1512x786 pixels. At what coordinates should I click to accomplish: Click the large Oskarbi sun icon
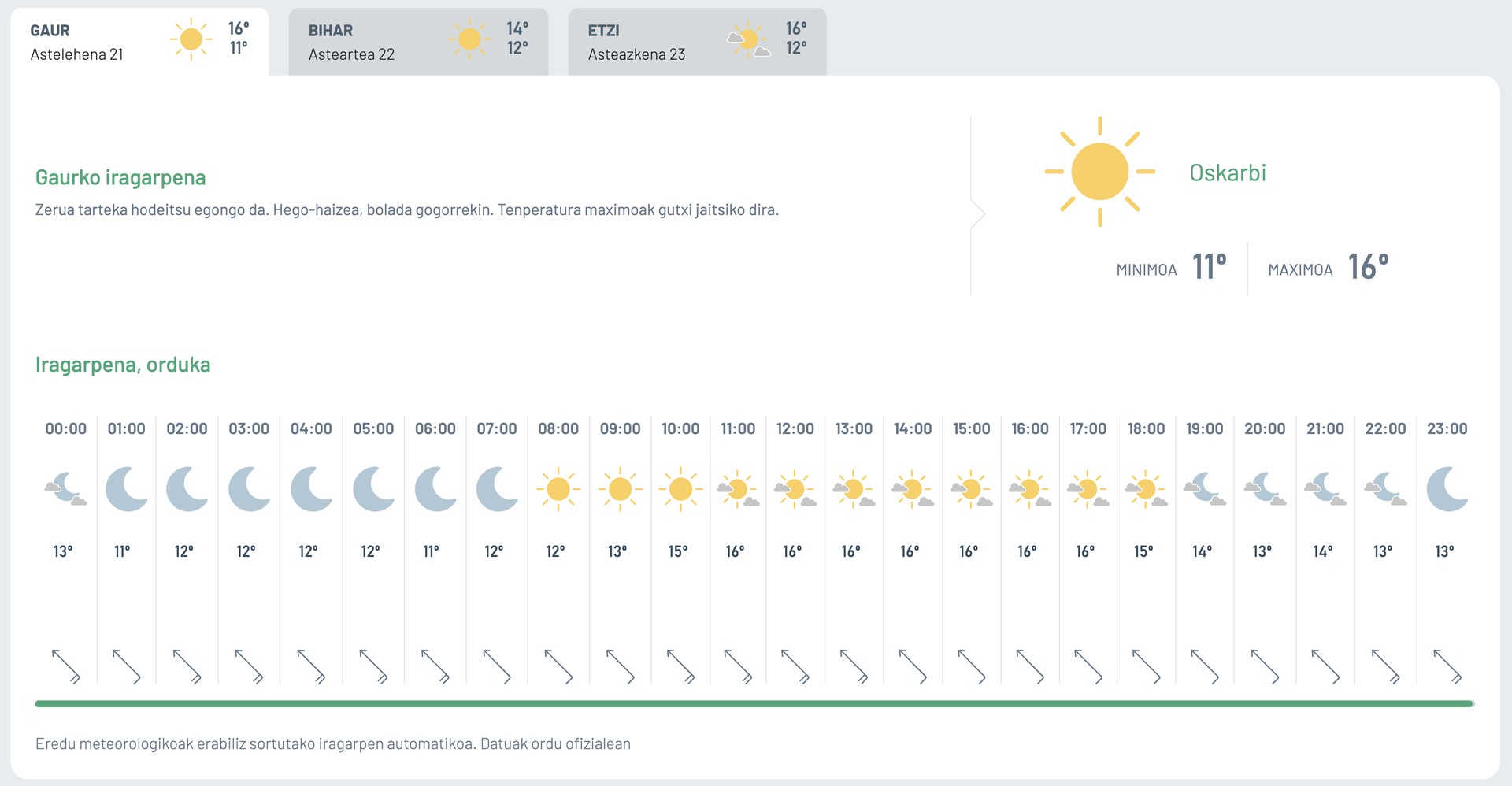(x=1099, y=172)
